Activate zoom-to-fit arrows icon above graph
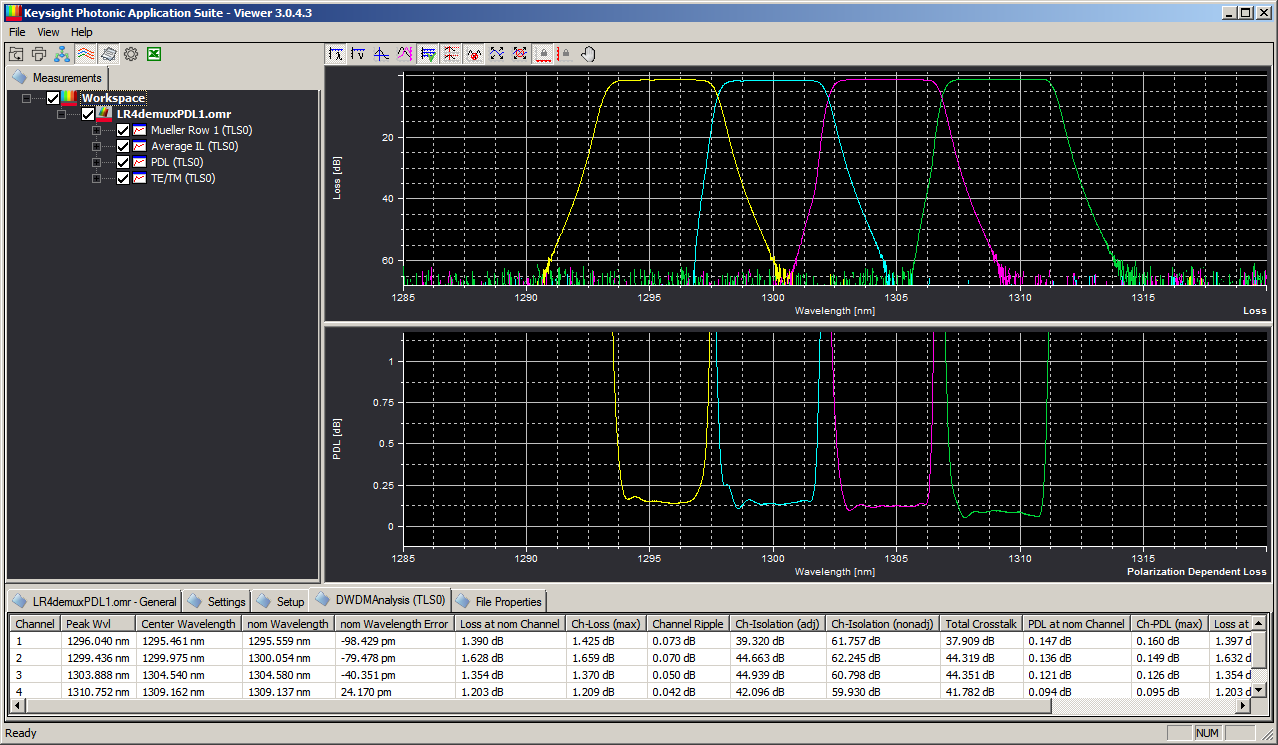 point(496,54)
